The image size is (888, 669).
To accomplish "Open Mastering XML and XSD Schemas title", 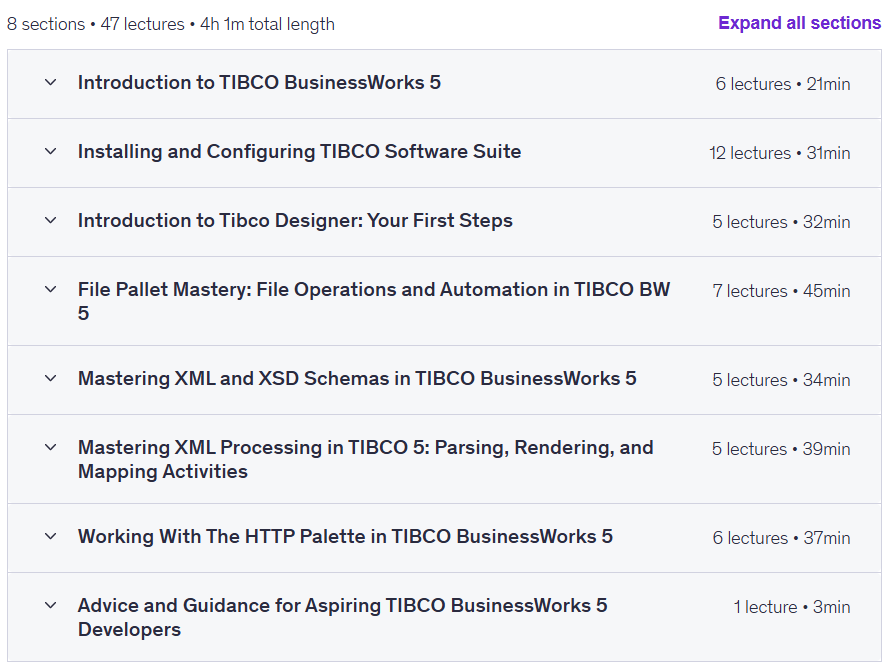I will coord(357,379).
